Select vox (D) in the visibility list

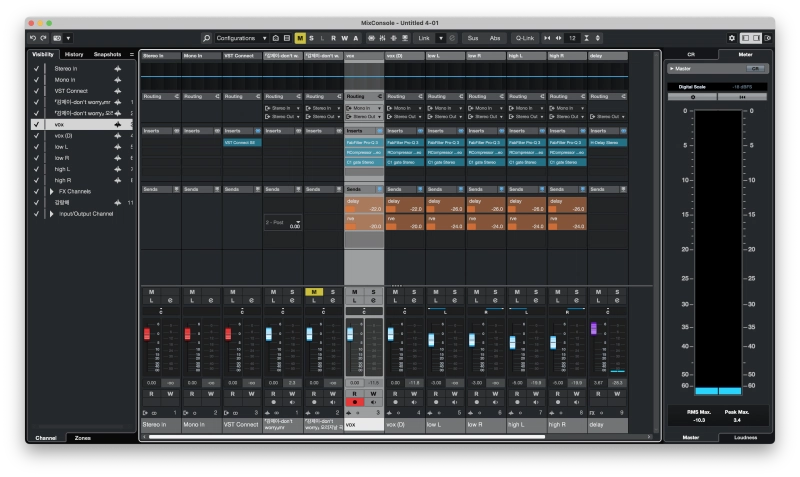click(x=63, y=136)
